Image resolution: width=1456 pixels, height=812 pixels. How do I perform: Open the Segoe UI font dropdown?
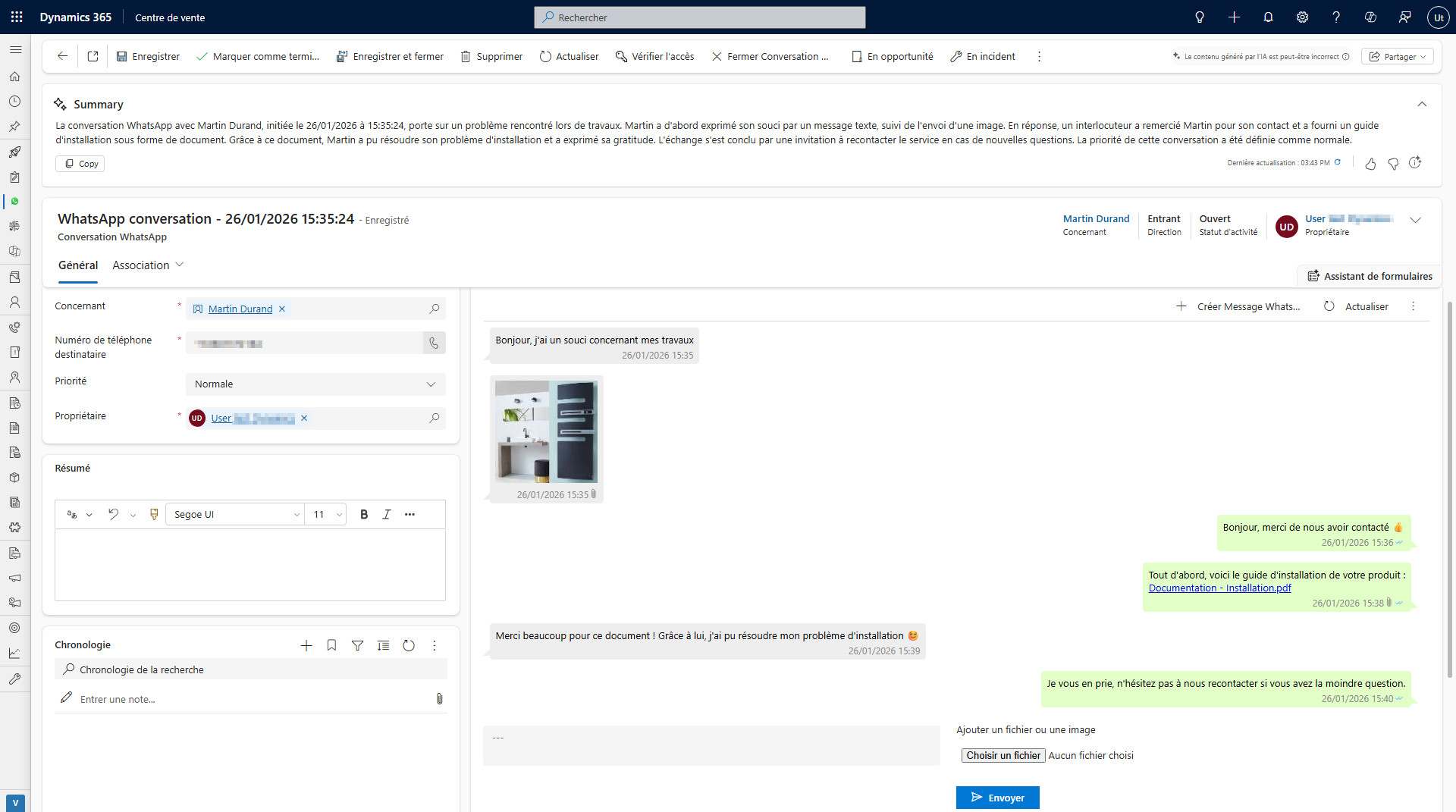tap(237, 514)
